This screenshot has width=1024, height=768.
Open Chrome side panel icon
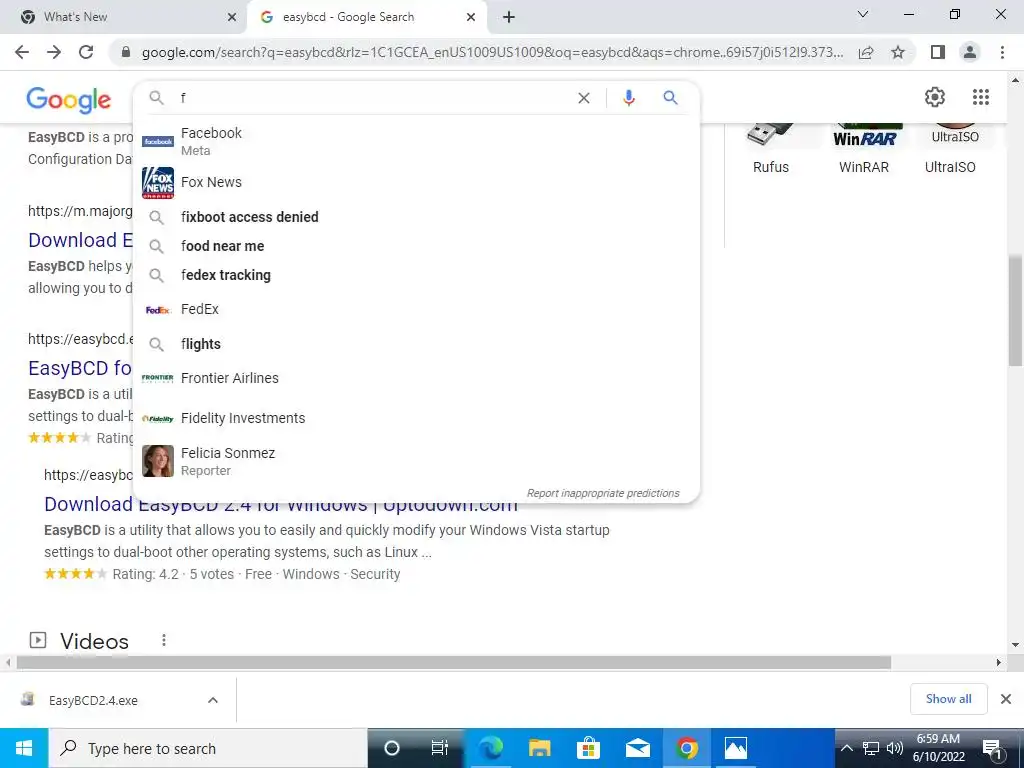pos(938,52)
